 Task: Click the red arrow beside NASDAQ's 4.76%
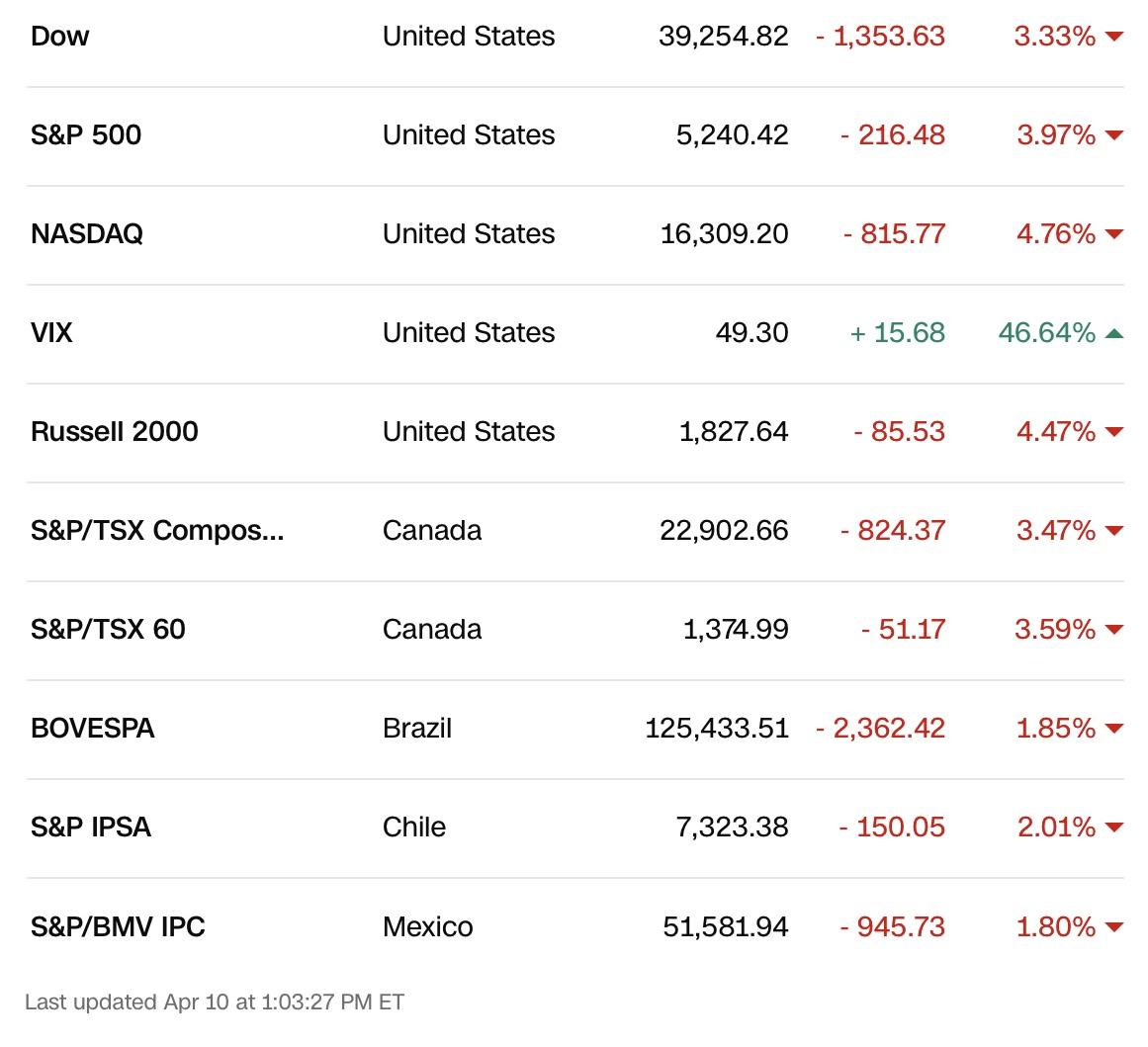[1114, 234]
